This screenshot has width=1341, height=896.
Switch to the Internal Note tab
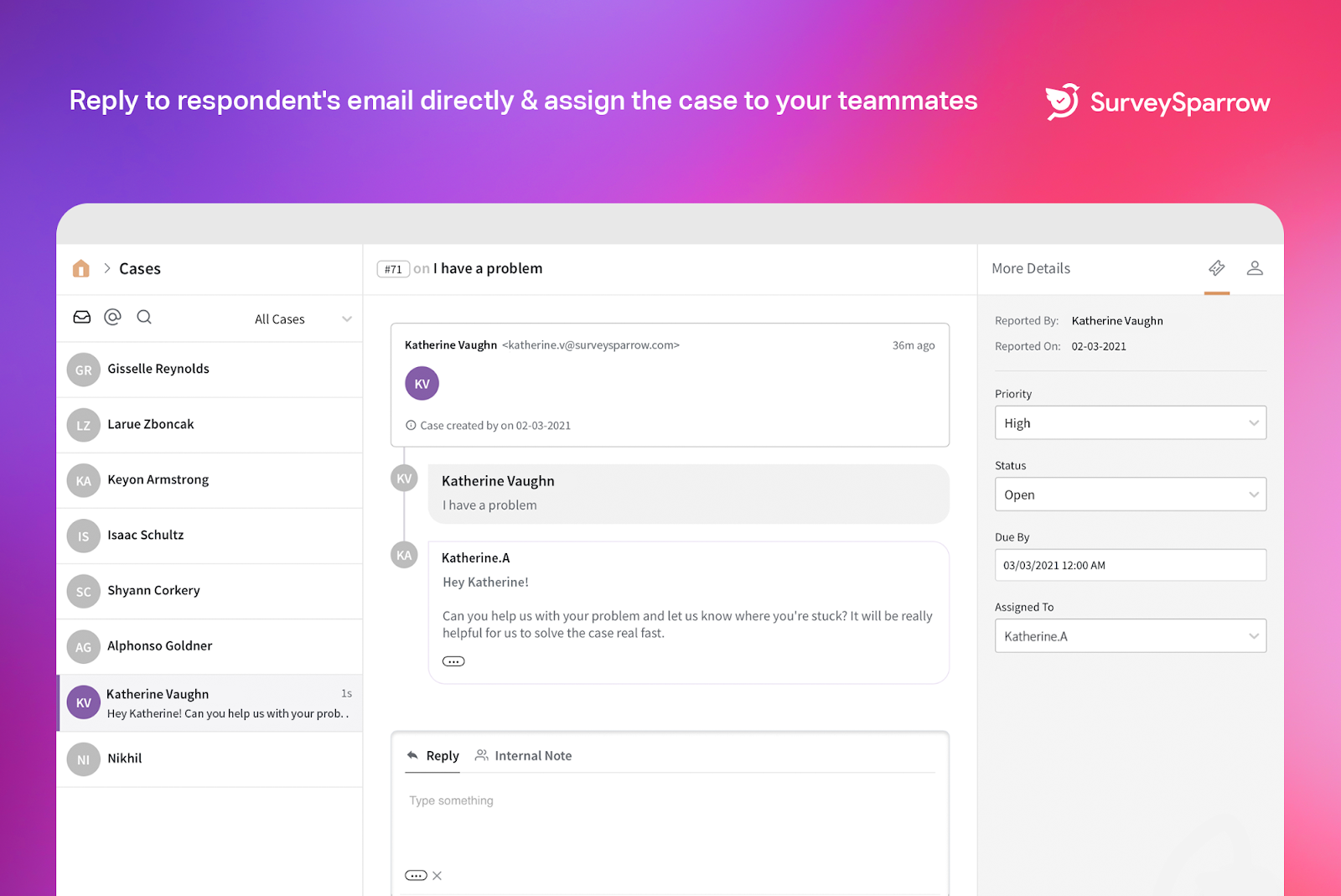click(x=523, y=755)
